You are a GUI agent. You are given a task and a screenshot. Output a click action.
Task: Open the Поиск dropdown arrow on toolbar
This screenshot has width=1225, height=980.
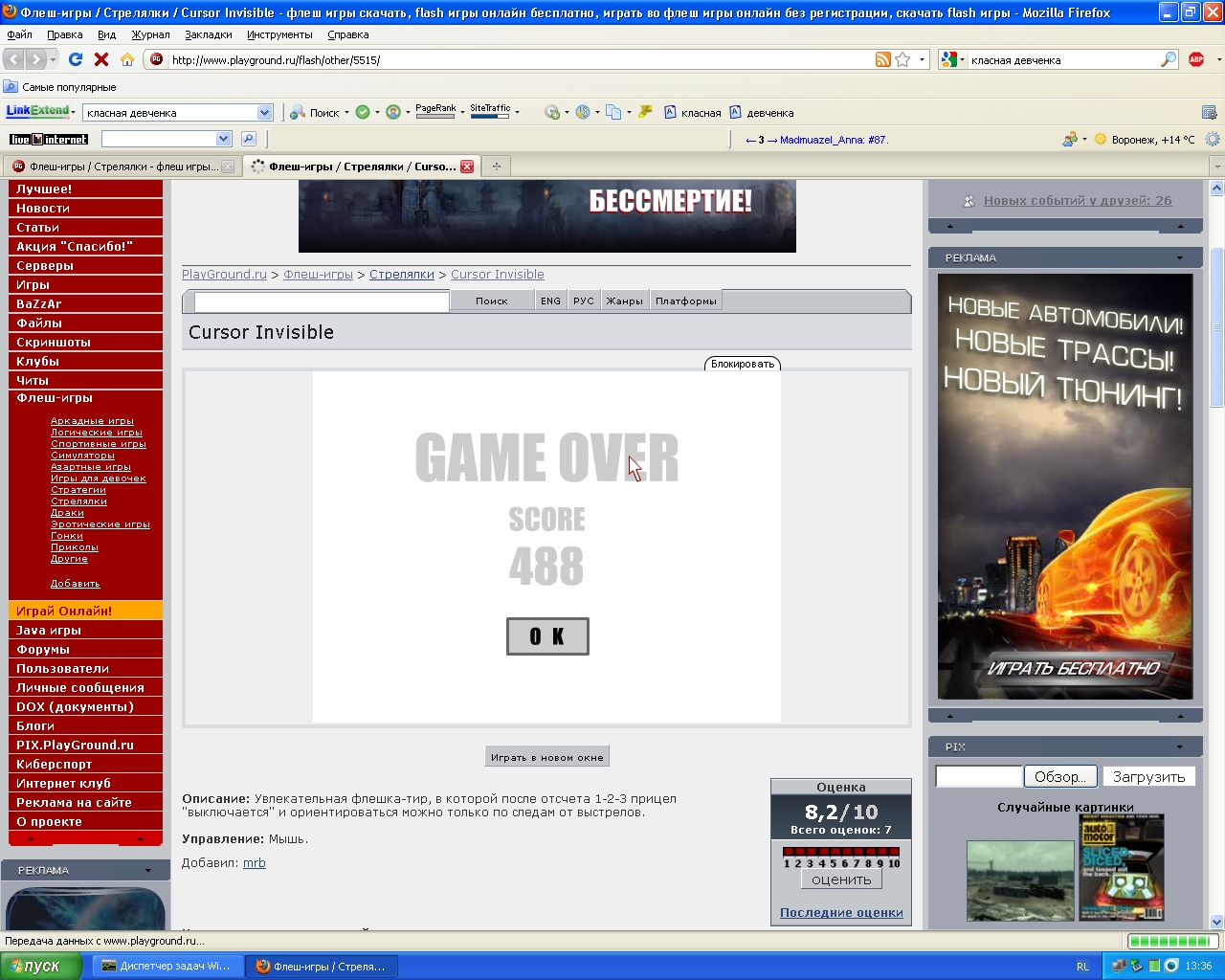(346, 113)
